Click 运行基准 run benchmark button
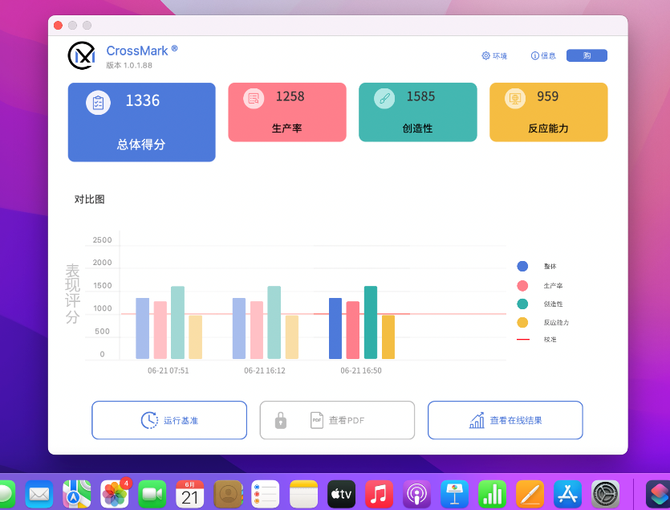The width and height of the screenshot is (670, 510). (169, 420)
